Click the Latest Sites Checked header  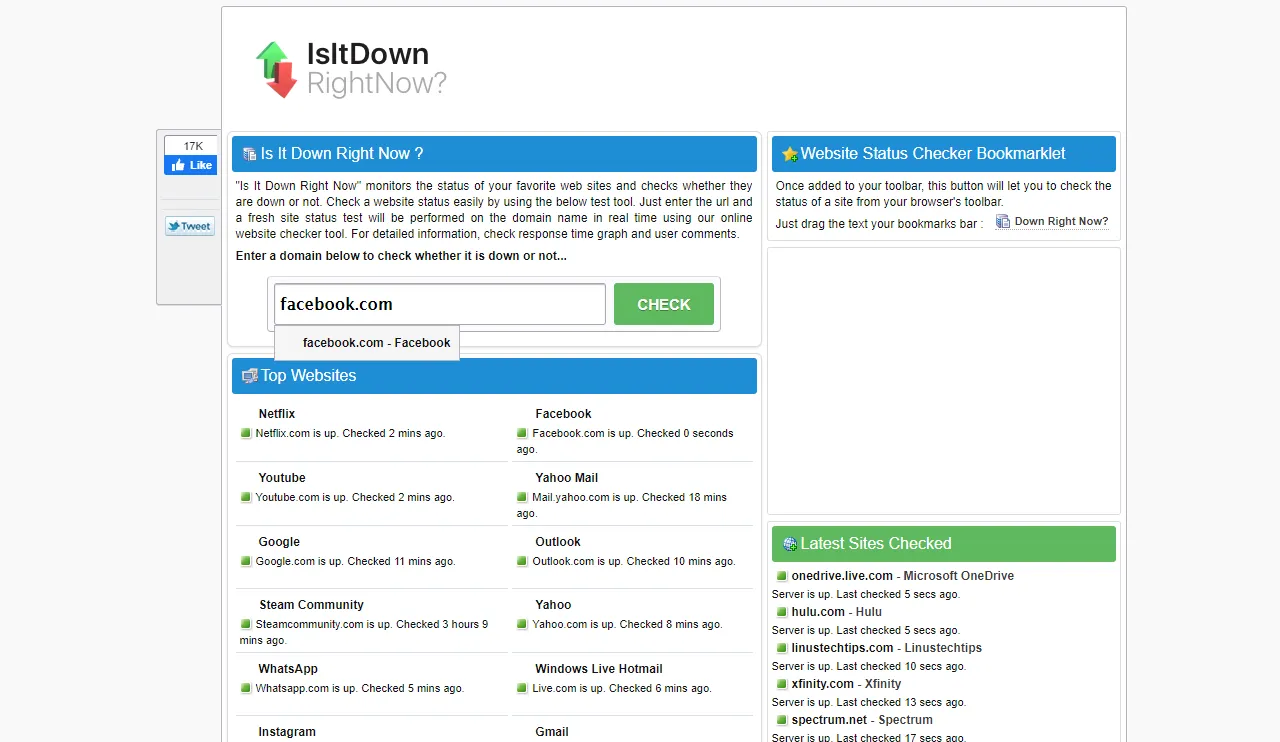coord(944,544)
